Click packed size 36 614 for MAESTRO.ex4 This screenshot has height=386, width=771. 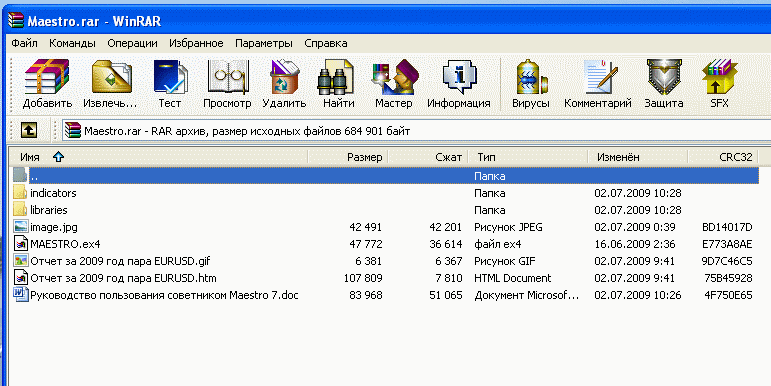[x=445, y=244]
